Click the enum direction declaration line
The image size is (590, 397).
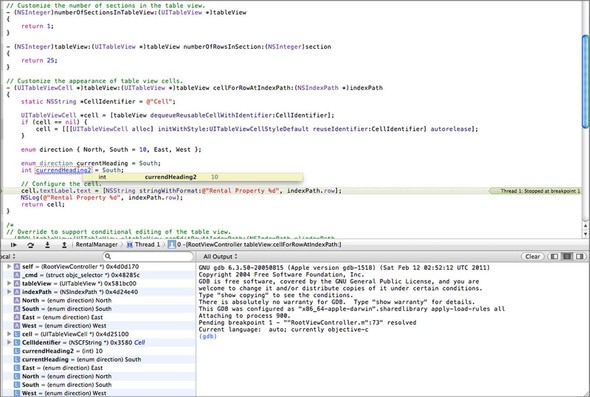pyautogui.click(x=111, y=150)
